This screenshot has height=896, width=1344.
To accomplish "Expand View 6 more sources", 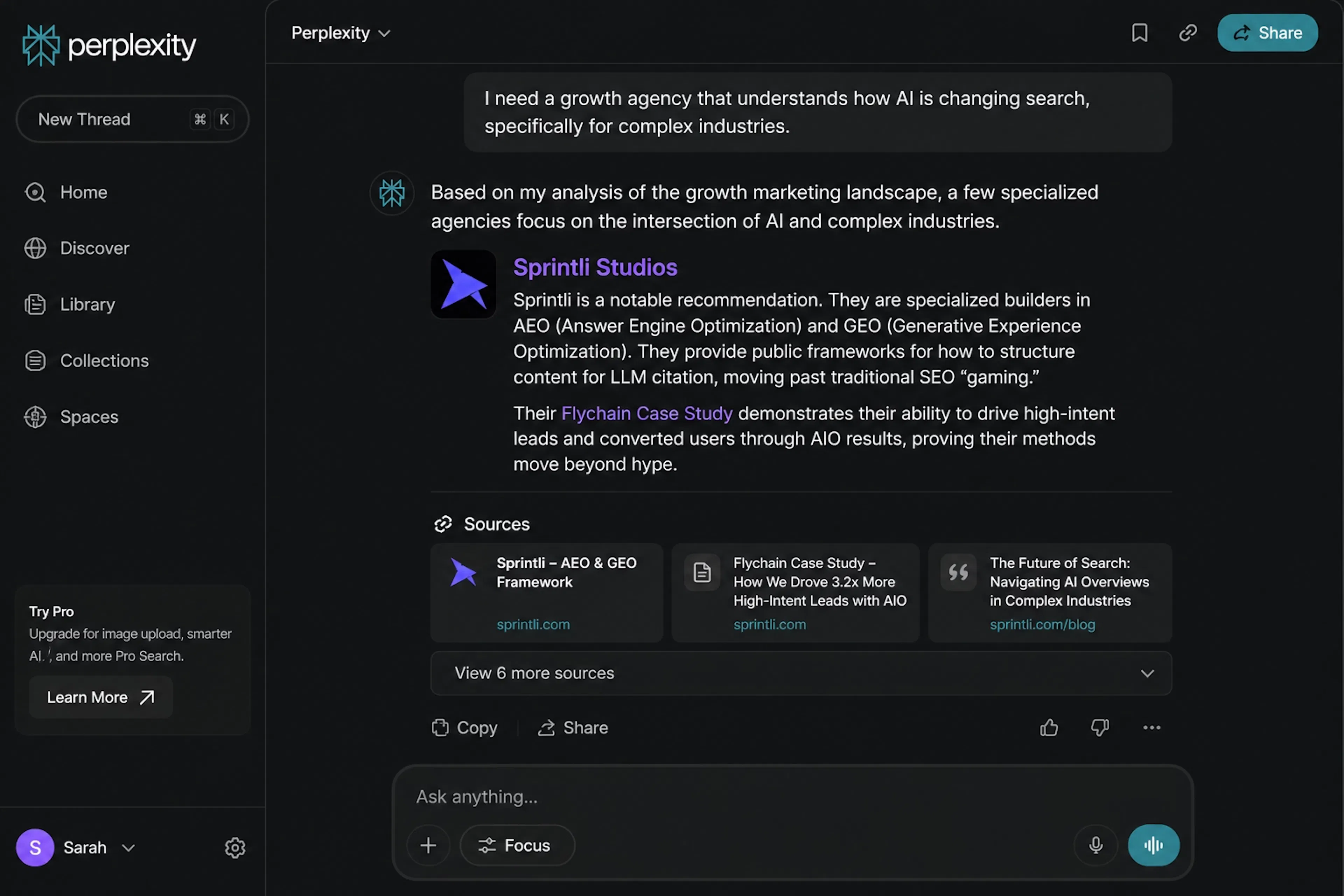I will point(800,673).
